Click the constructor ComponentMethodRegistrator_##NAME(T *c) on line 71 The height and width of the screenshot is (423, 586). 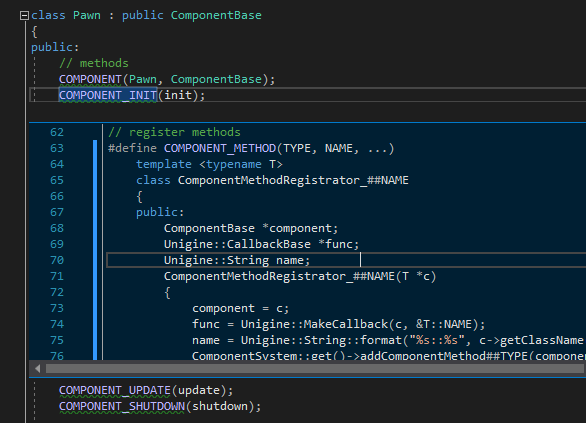300,276
